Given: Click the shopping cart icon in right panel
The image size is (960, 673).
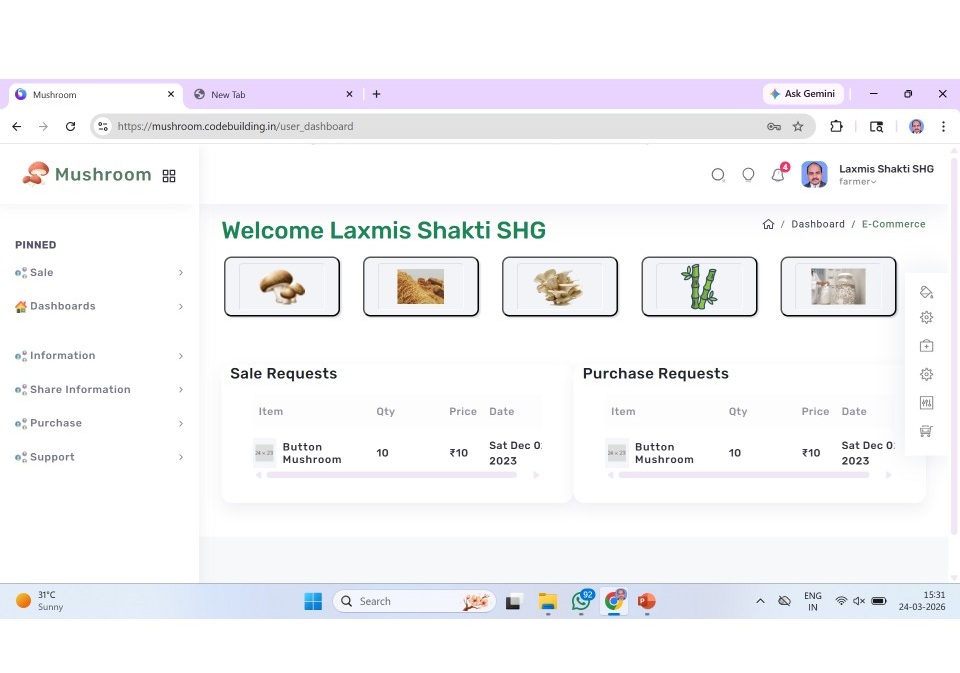Looking at the screenshot, I should [926, 431].
